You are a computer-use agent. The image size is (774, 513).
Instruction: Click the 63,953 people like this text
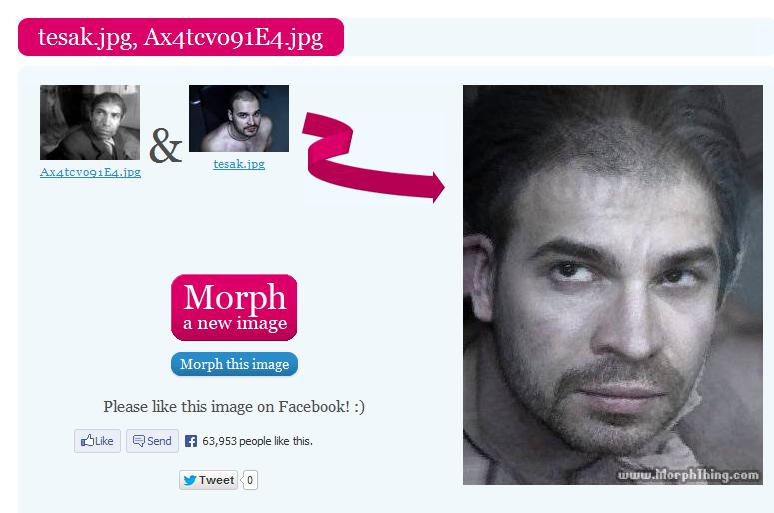point(257,441)
